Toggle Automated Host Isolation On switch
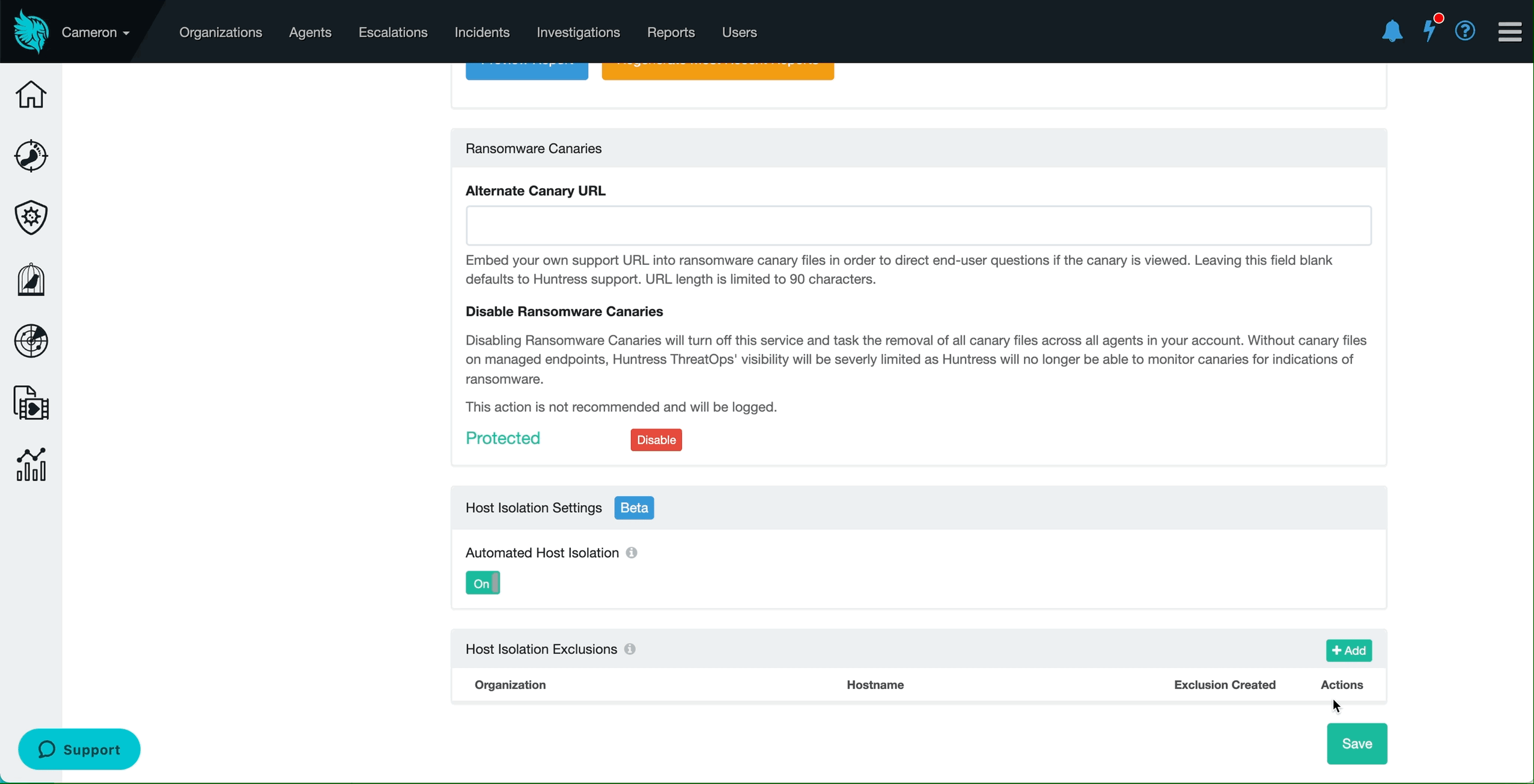The width and height of the screenshot is (1534, 784). 482,583
